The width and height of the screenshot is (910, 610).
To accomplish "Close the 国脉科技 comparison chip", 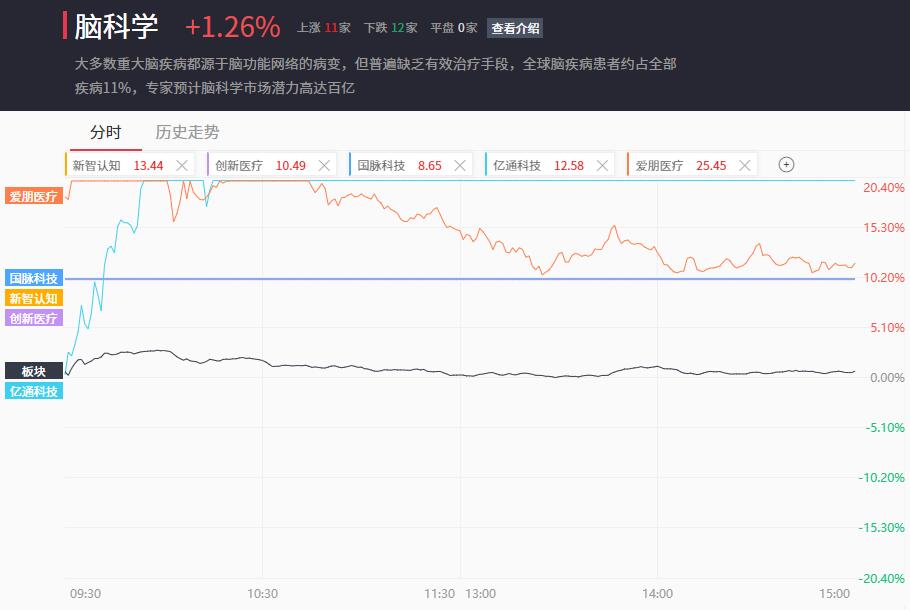I will (460, 165).
